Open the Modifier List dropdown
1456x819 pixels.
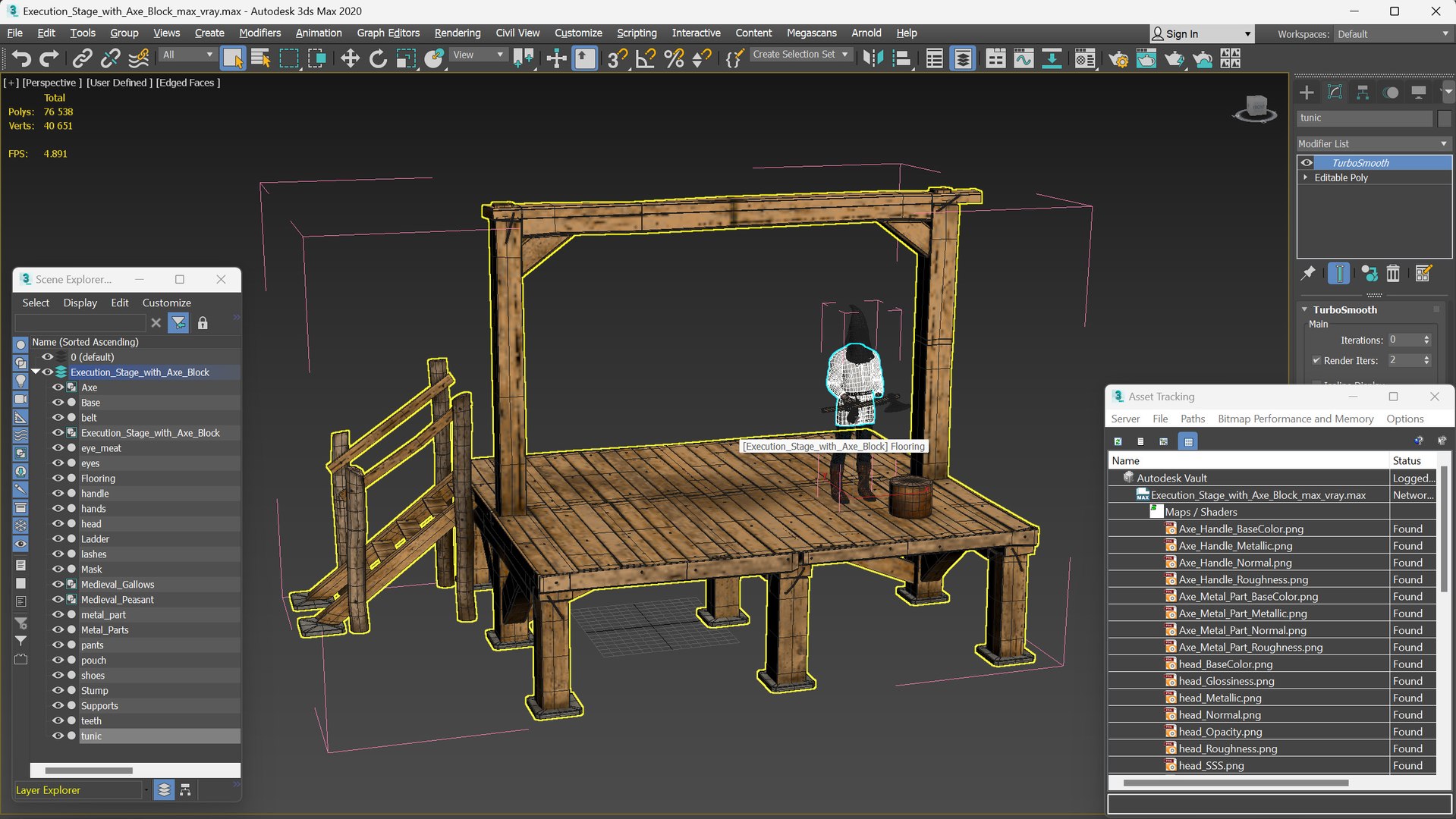pyautogui.click(x=1373, y=143)
